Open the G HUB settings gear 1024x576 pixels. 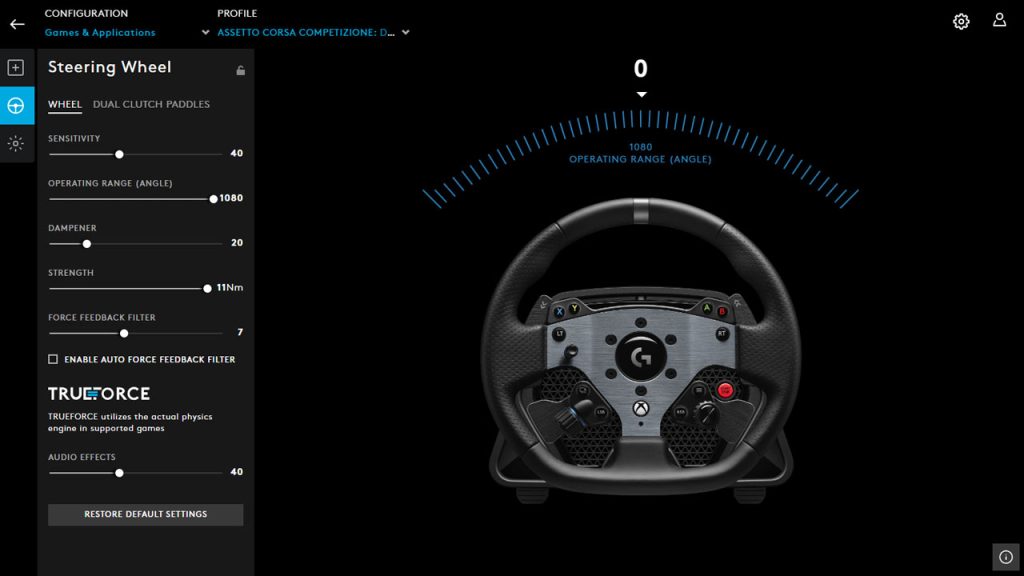tap(961, 21)
